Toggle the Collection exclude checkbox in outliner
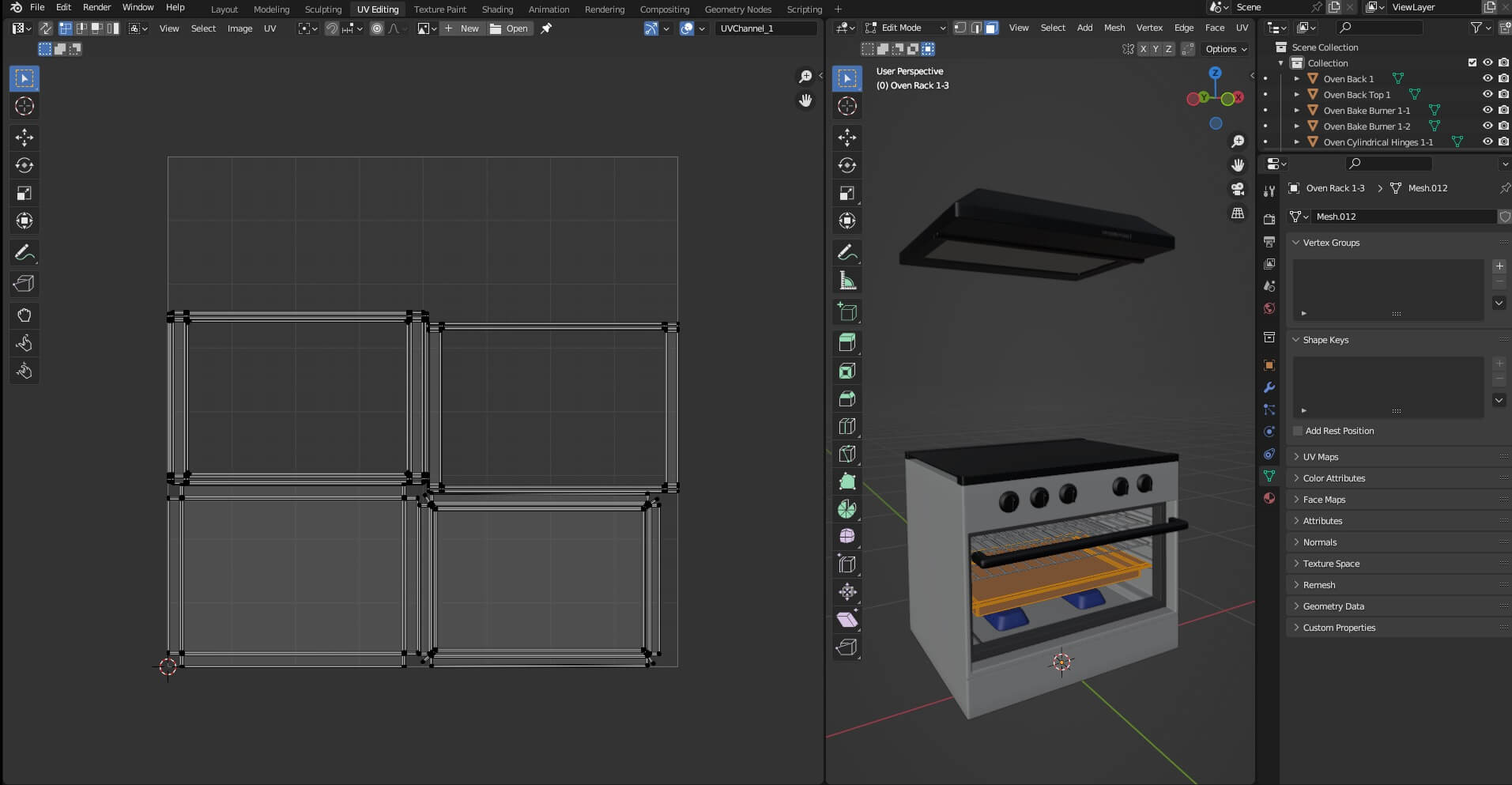This screenshot has height=785, width=1512. point(1472,62)
